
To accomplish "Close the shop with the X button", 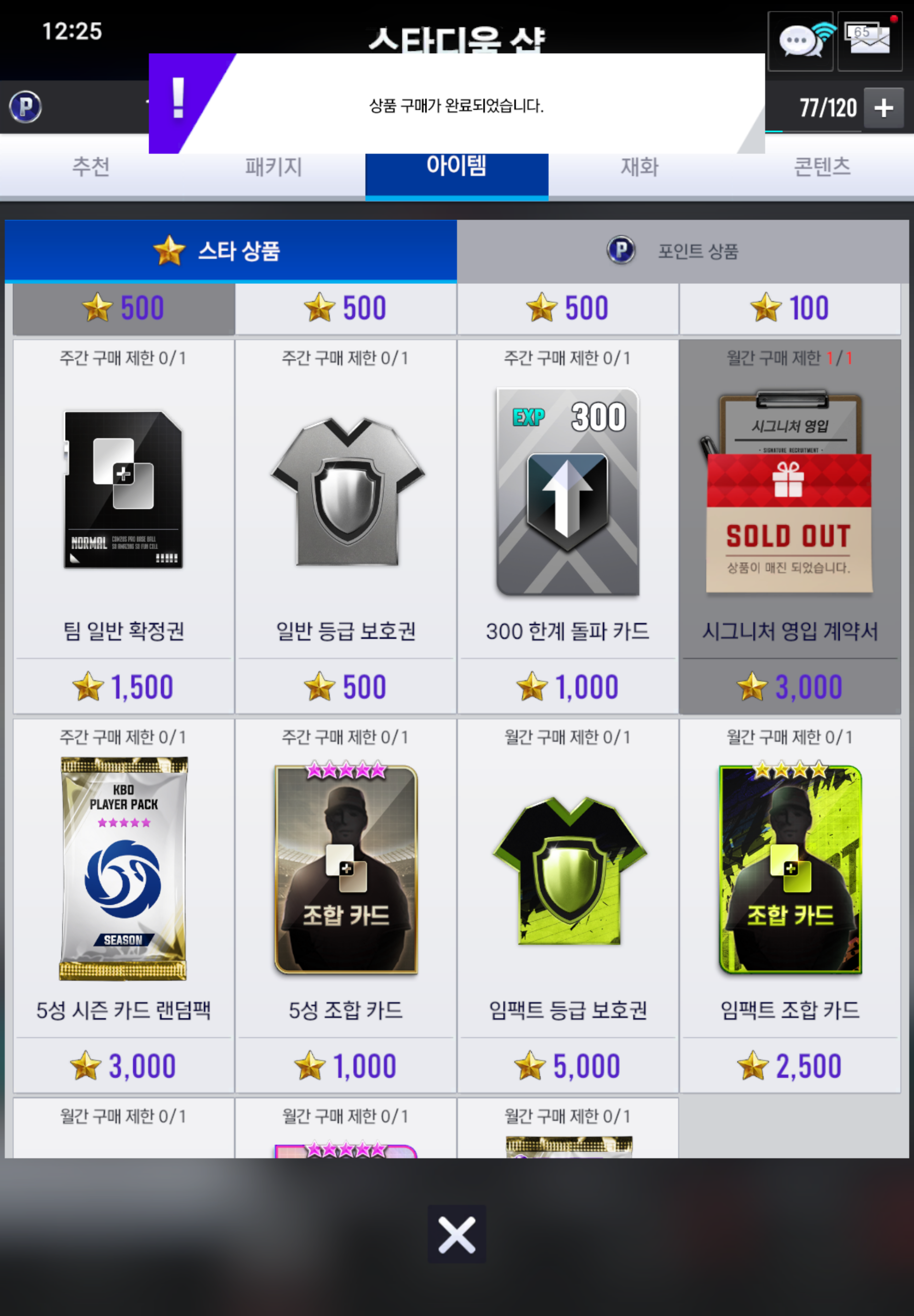I will tap(457, 1234).
